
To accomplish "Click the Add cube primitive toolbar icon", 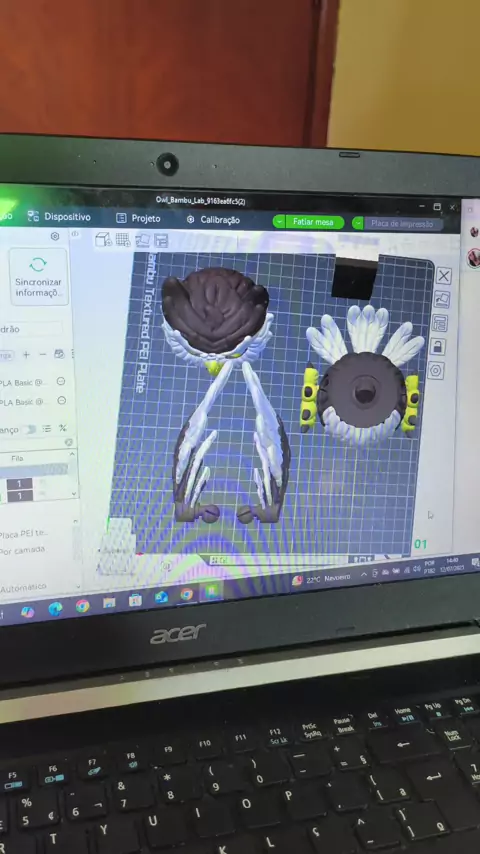I will (x=102, y=240).
